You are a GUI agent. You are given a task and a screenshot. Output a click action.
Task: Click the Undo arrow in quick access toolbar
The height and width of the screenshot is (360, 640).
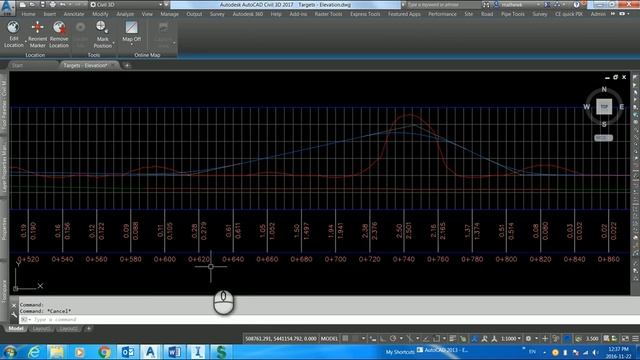click(63, 4)
